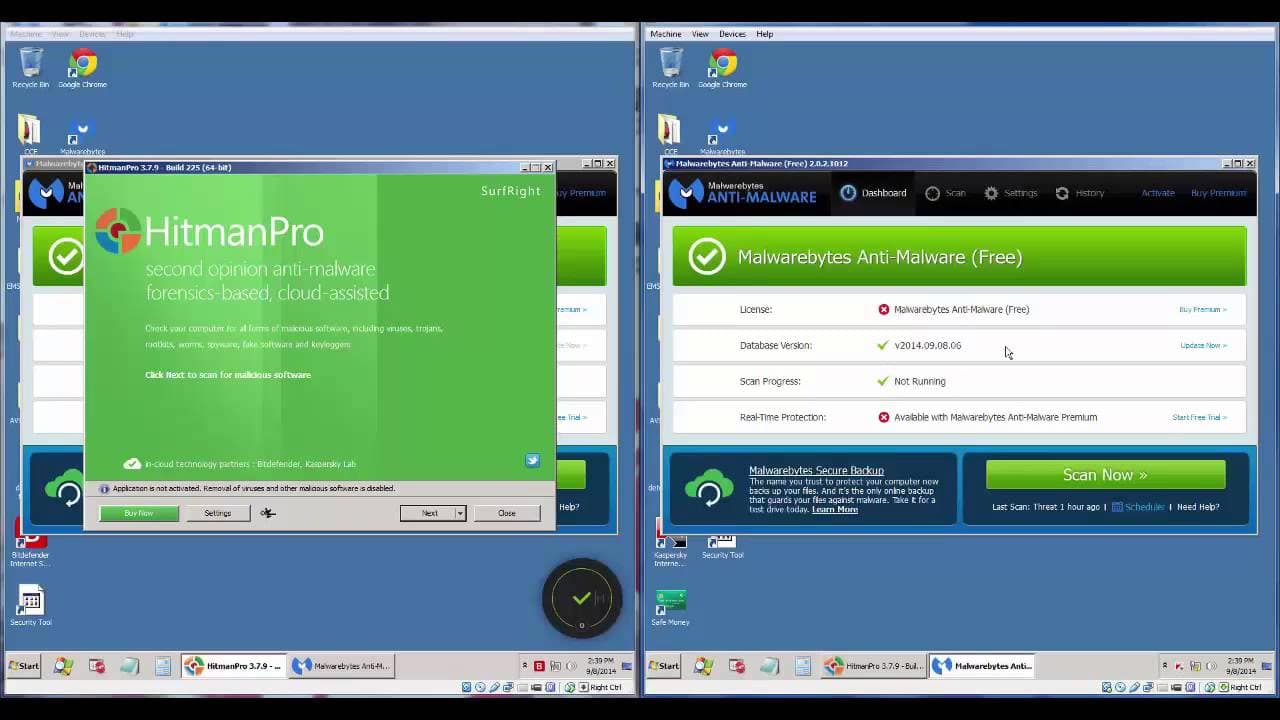This screenshot has height=720, width=1280.
Task: Click the Start button in right VM
Action: pyautogui.click(x=663, y=666)
